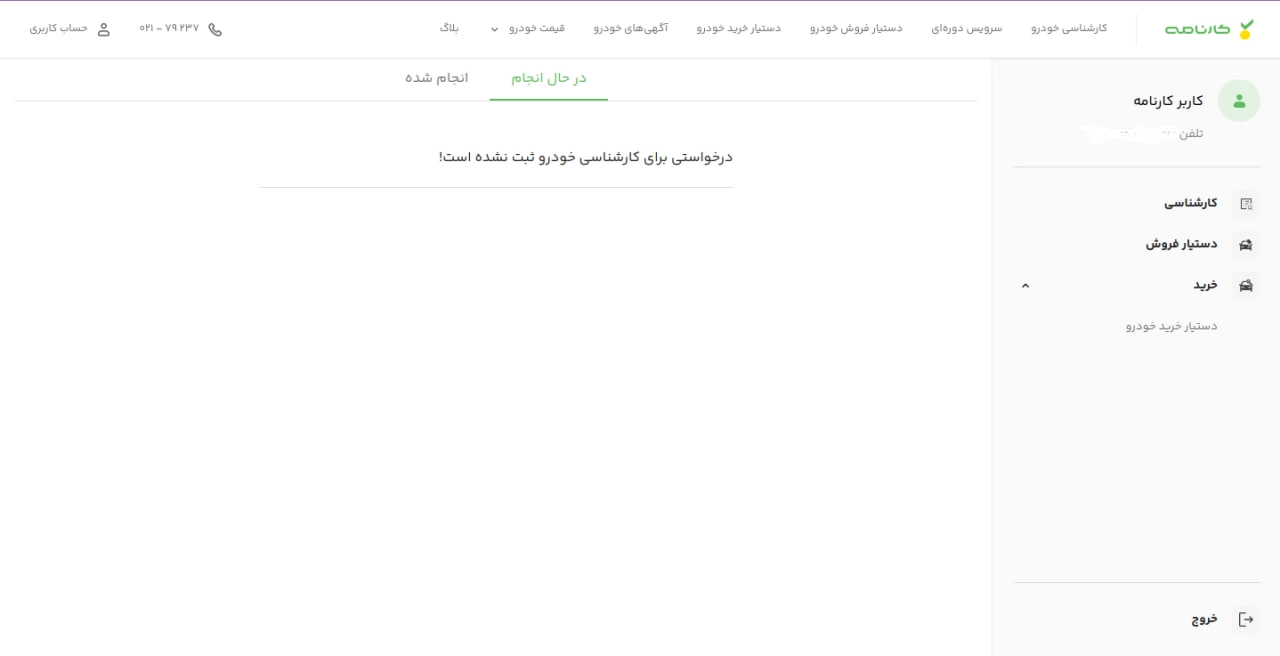The width and height of the screenshot is (1280, 656).
Task: Open the بلاگ page
Action: [449, 29]
